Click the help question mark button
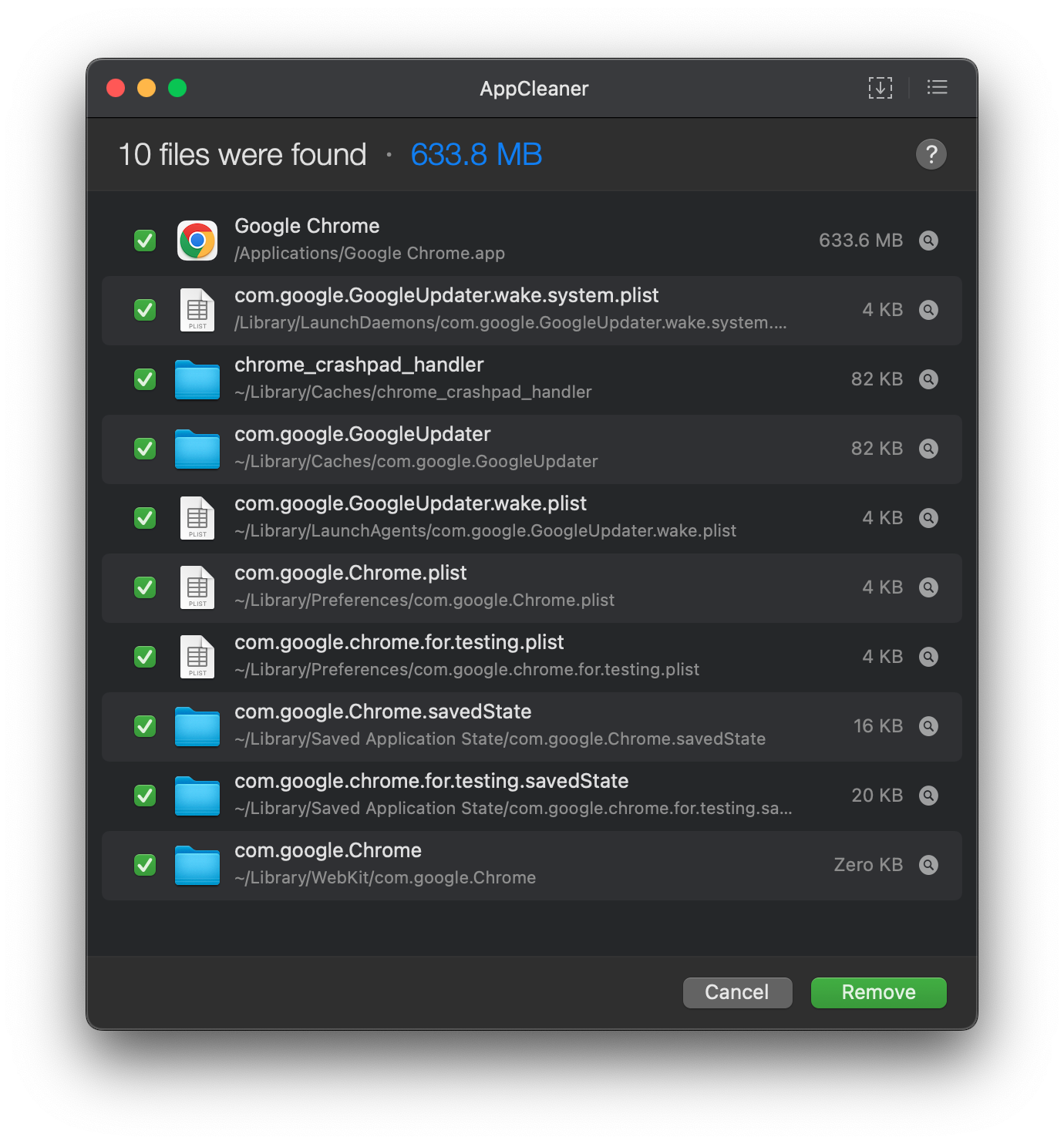This screenshot has width=1064, height=1144. point(931,154)
